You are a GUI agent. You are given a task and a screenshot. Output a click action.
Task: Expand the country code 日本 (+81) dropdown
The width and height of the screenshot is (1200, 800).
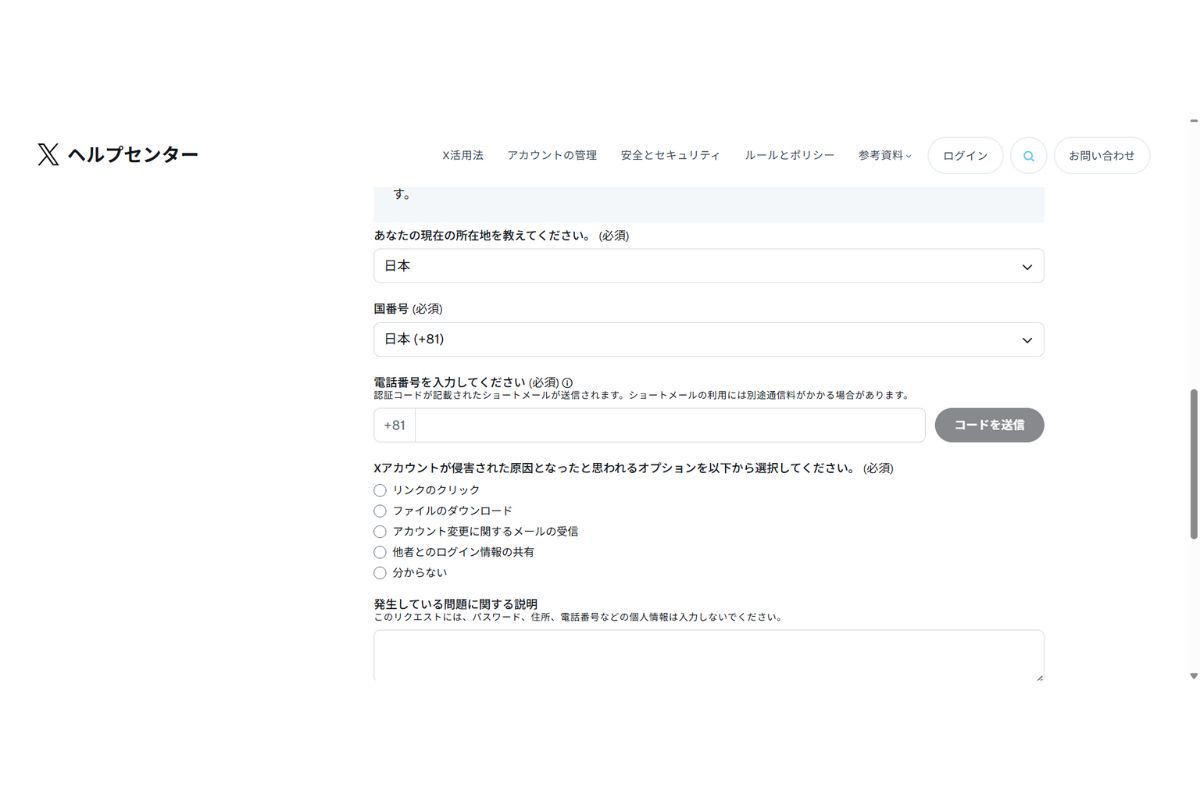708,340
